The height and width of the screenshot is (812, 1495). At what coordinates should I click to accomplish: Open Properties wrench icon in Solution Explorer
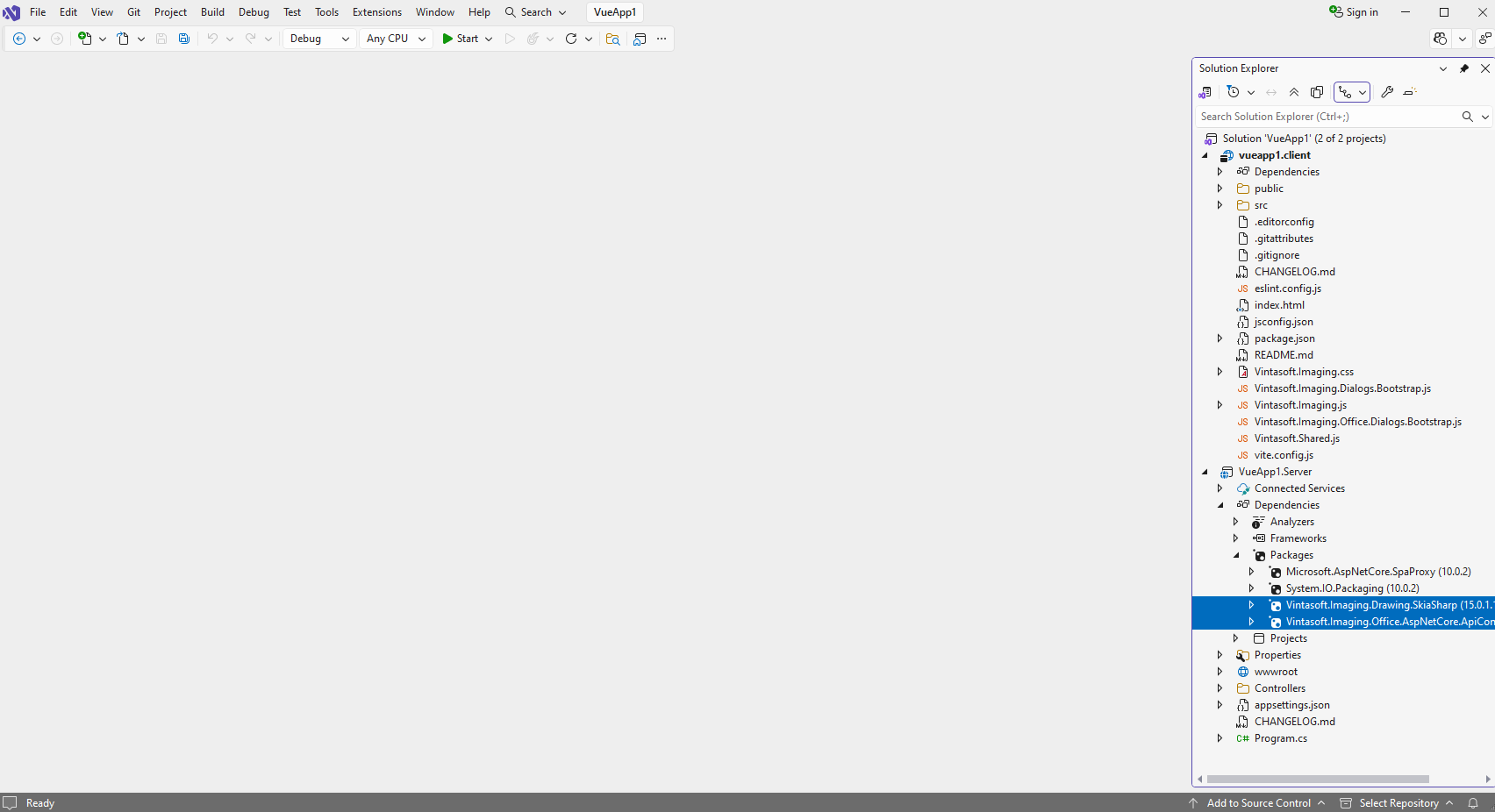1387,92
